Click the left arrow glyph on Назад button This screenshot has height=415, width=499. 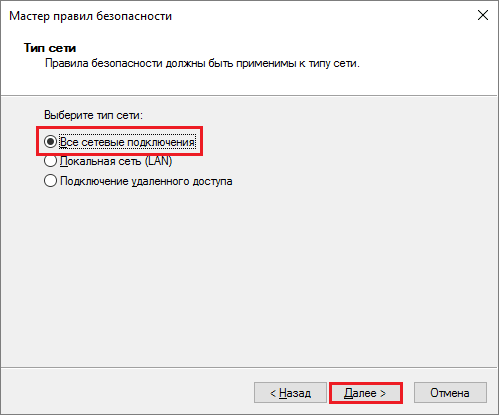pyautogui.click(x=273, y=394)
